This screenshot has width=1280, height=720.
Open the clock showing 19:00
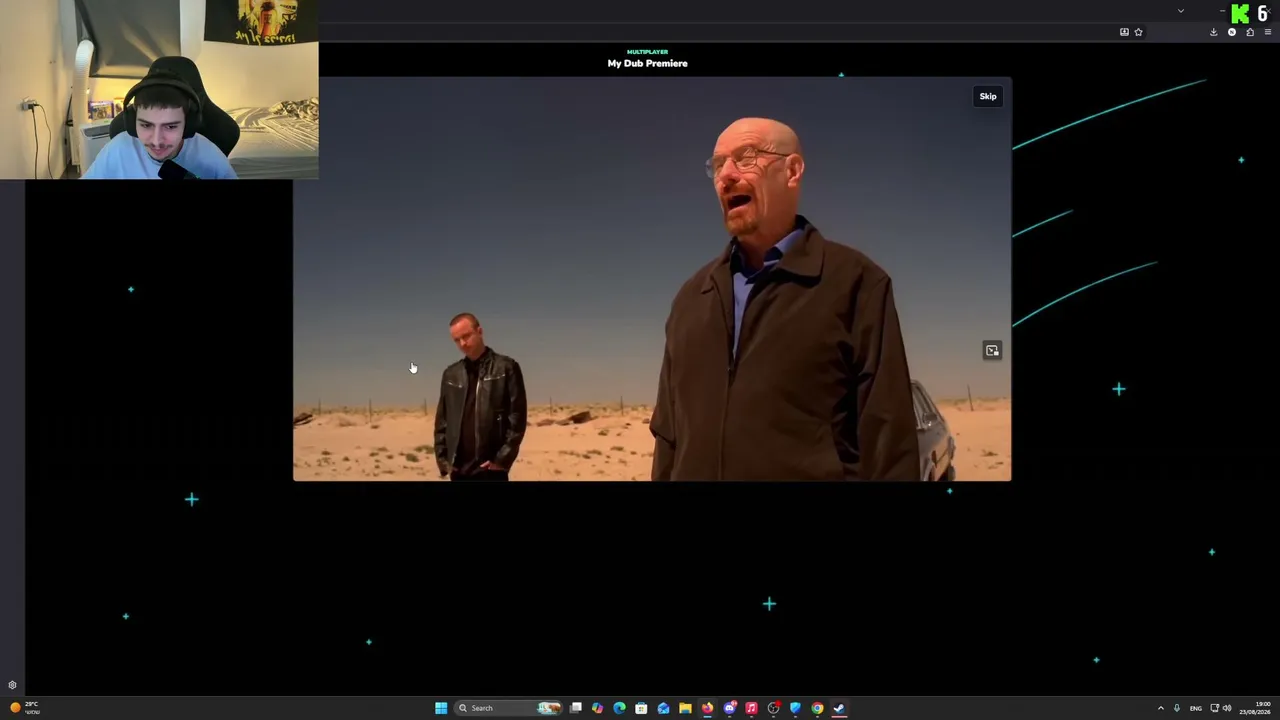click(x=1255, y=708)
